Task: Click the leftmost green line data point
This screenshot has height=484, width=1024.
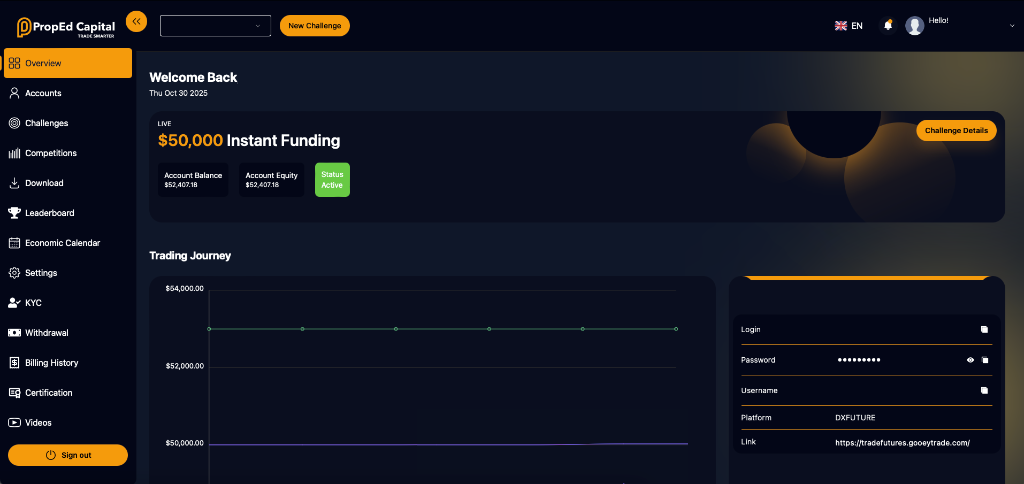Action: point(209,329)
